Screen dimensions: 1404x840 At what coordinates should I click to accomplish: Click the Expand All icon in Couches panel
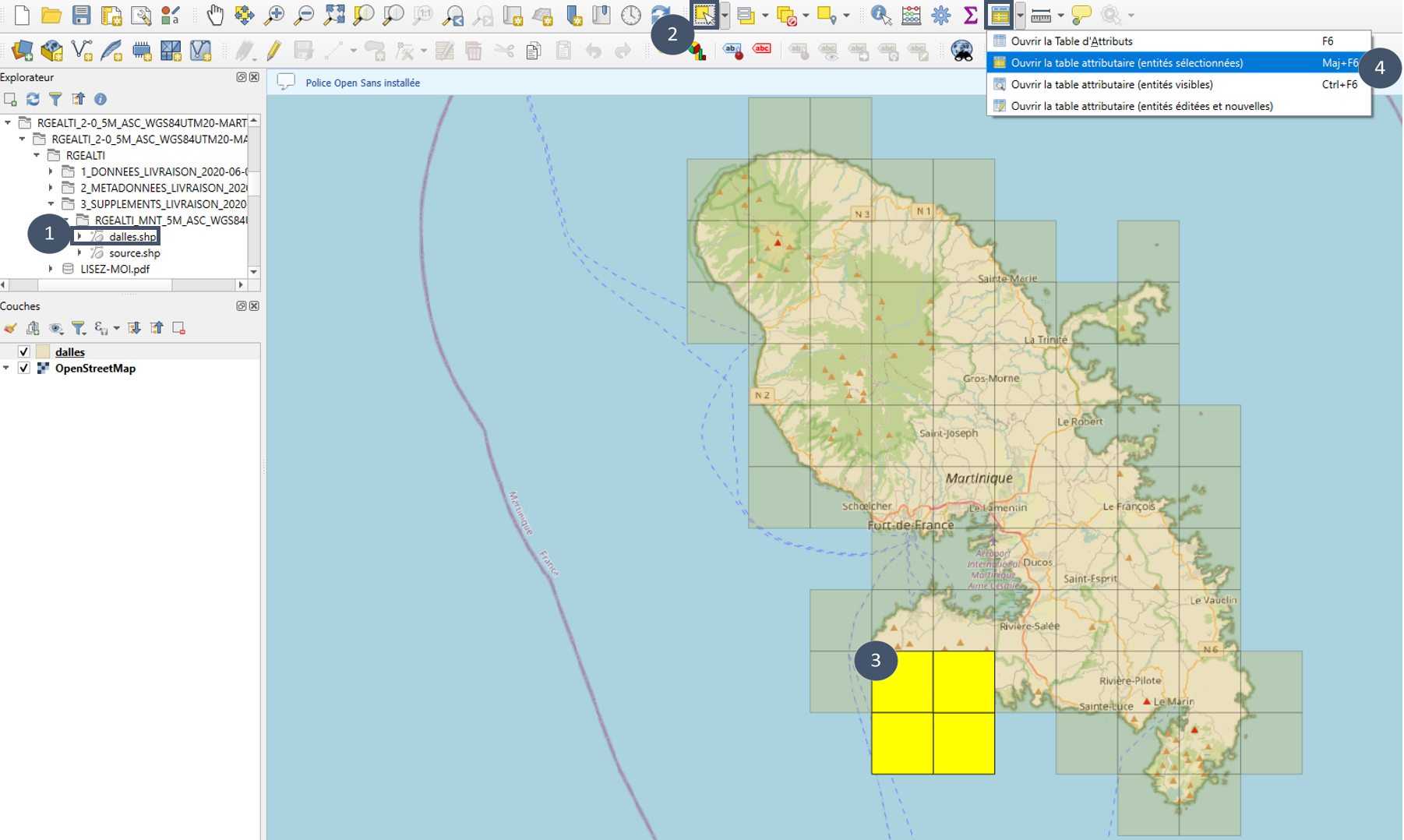[134, 328]
